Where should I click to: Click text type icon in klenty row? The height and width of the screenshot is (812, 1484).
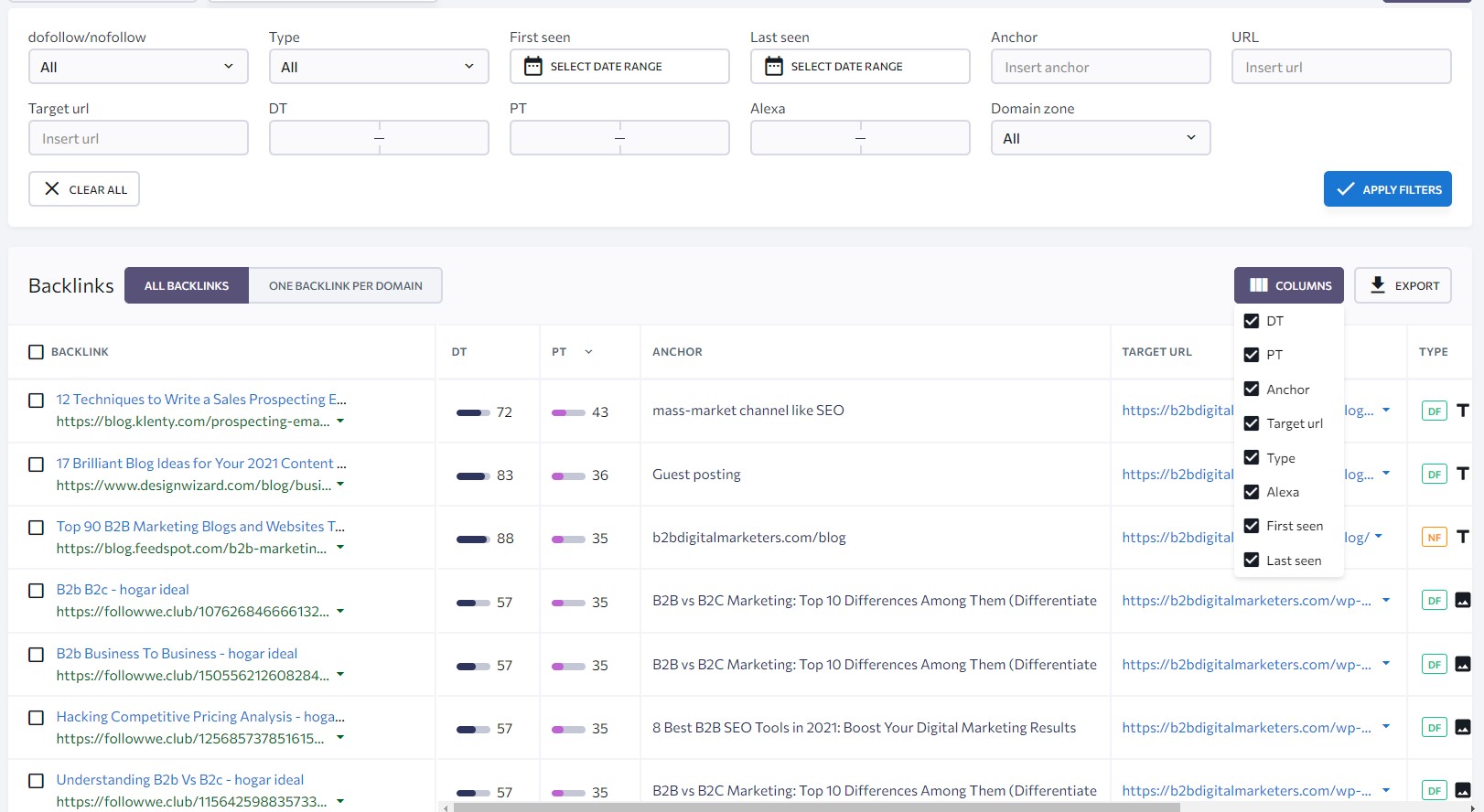coord(1462,411)
